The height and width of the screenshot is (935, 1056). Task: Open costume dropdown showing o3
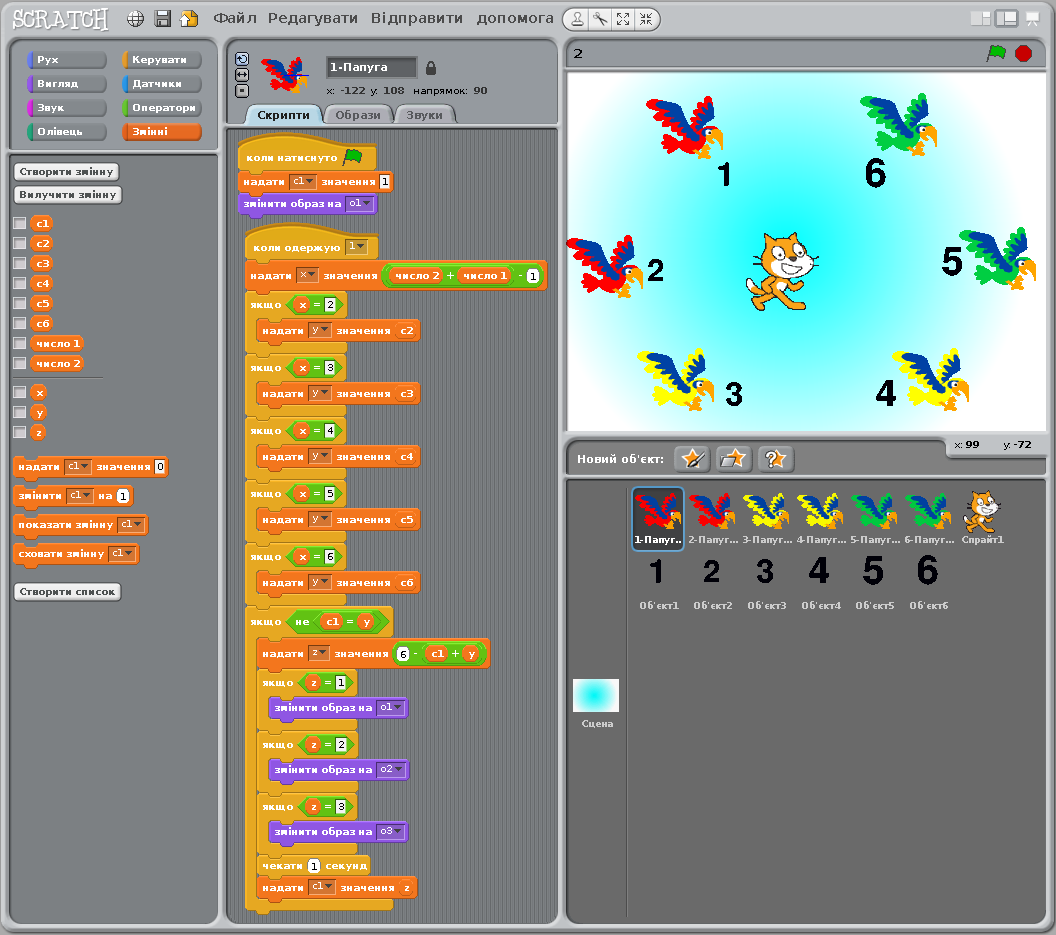pyautogui.click(x=391, y=831)
